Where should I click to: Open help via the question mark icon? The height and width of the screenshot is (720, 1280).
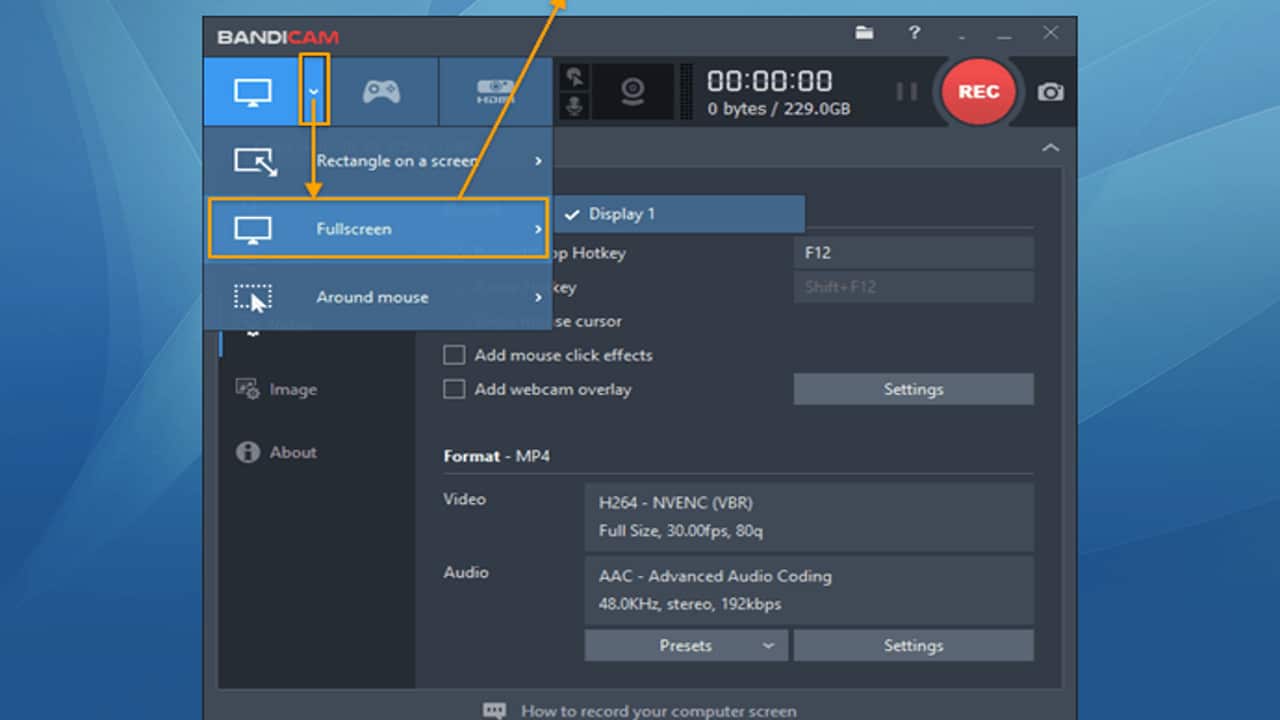(x=914, y=33)
